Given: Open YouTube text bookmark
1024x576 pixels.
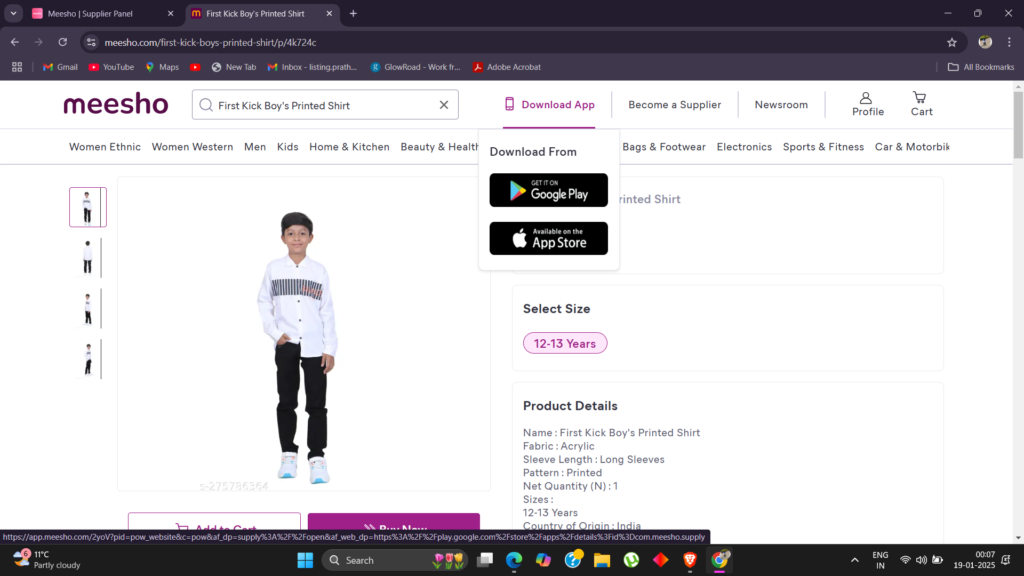Looking at the screenshot, I should [x=111, y=67].
